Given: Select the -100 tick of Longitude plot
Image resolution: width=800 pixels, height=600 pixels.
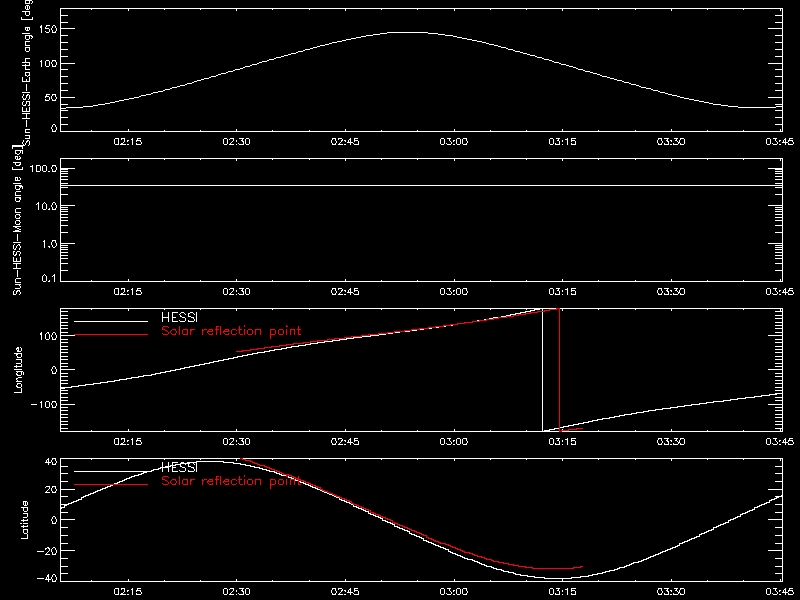Looking at the screenshot, I should (x=43, y=404).
